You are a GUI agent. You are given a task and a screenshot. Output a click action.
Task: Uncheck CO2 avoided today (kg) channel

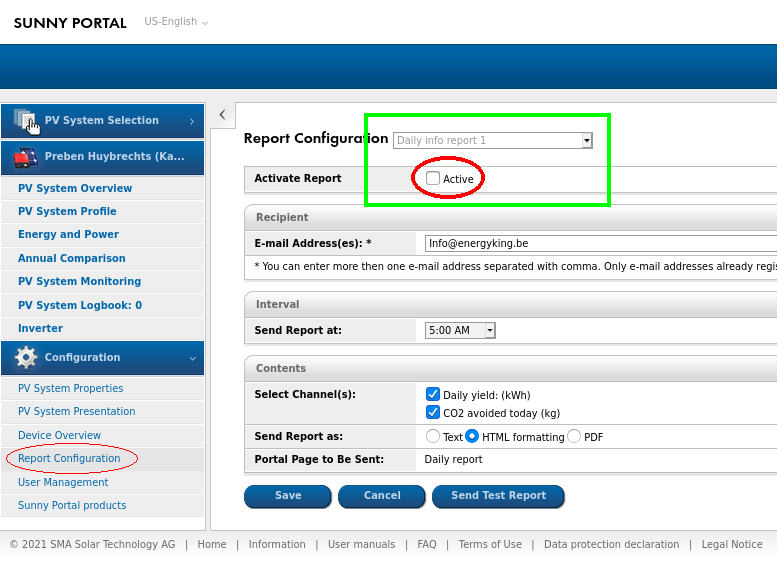coord(433,412)
